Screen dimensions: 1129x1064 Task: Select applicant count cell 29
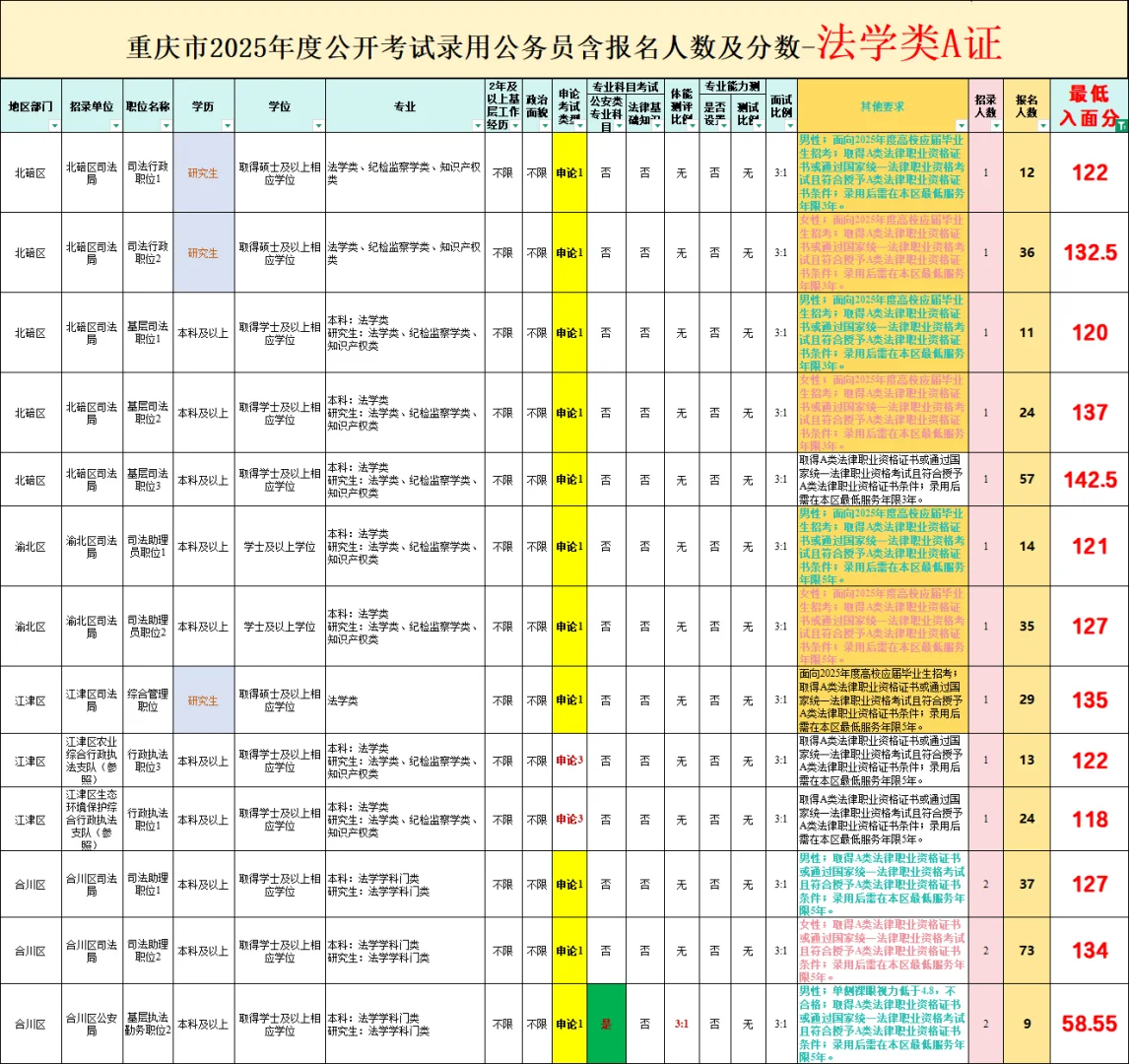click(x=1027, y=699)
